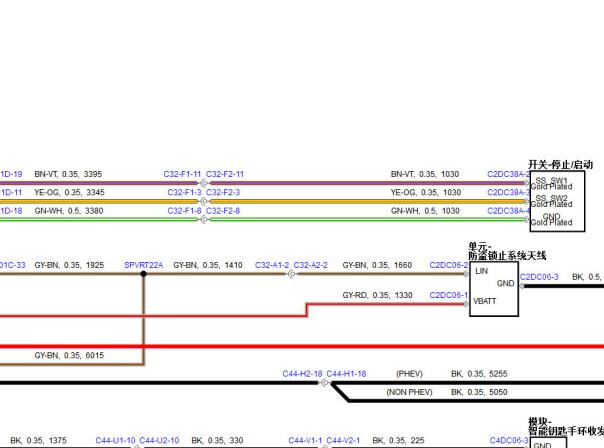Screen dimensions: 604x448
Task: Select connector reference C32-F2-8
Action: [x=223, y=211]
